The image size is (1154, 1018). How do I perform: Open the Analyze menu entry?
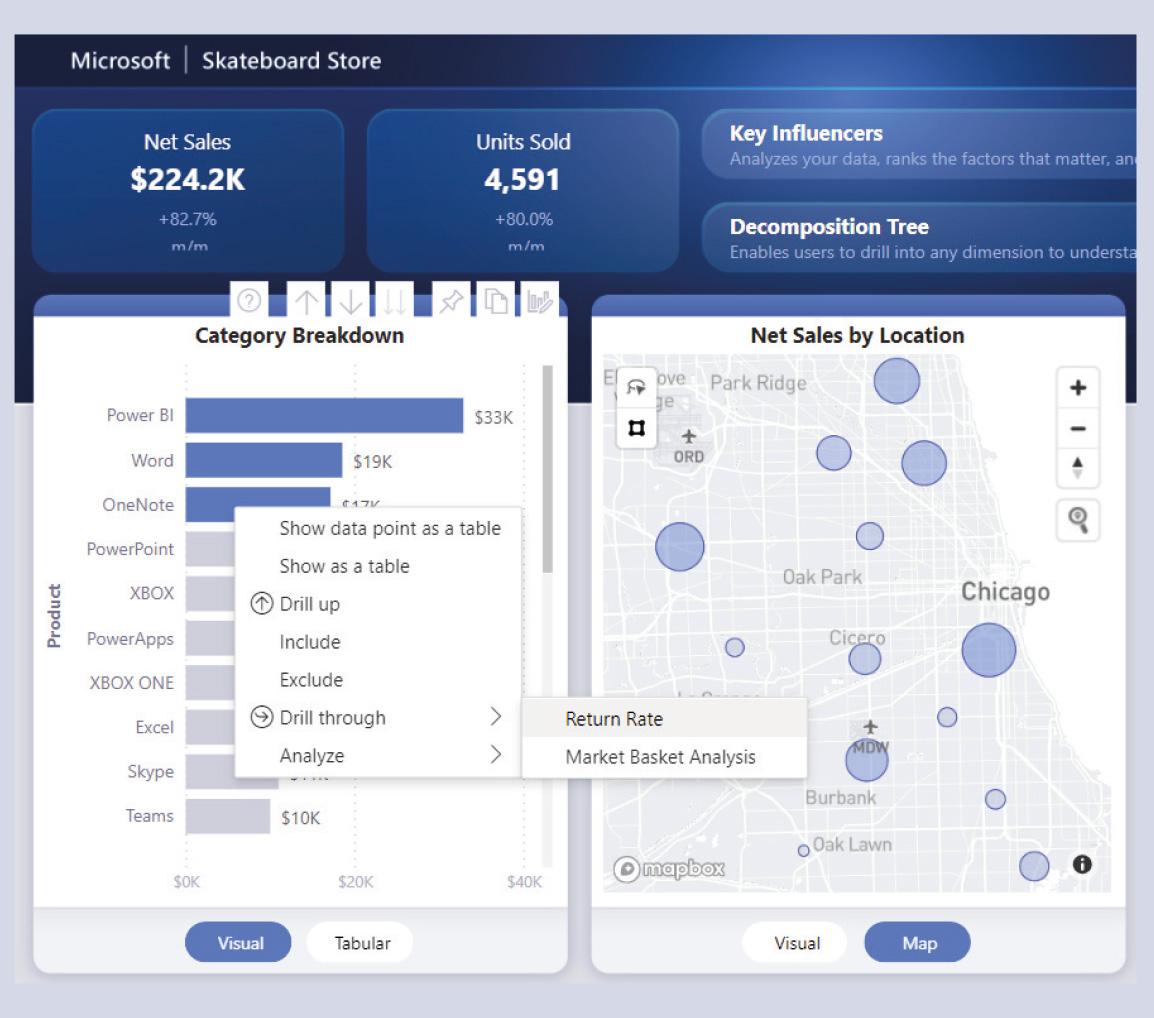pyautogui.click(x=378, y=755)
